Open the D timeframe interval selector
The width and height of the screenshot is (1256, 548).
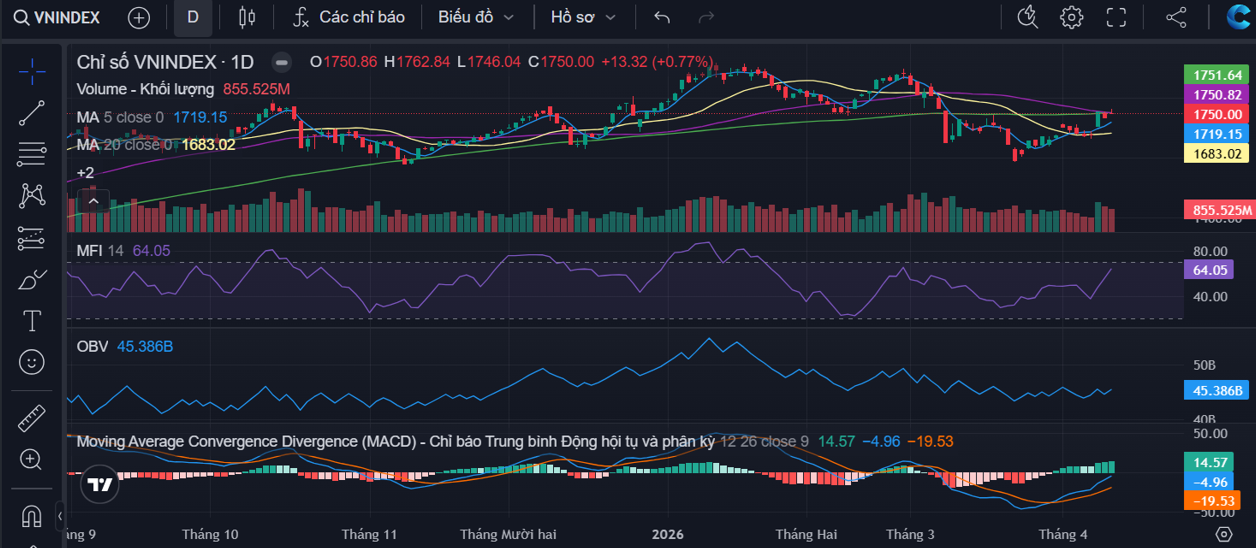[193, 17]
